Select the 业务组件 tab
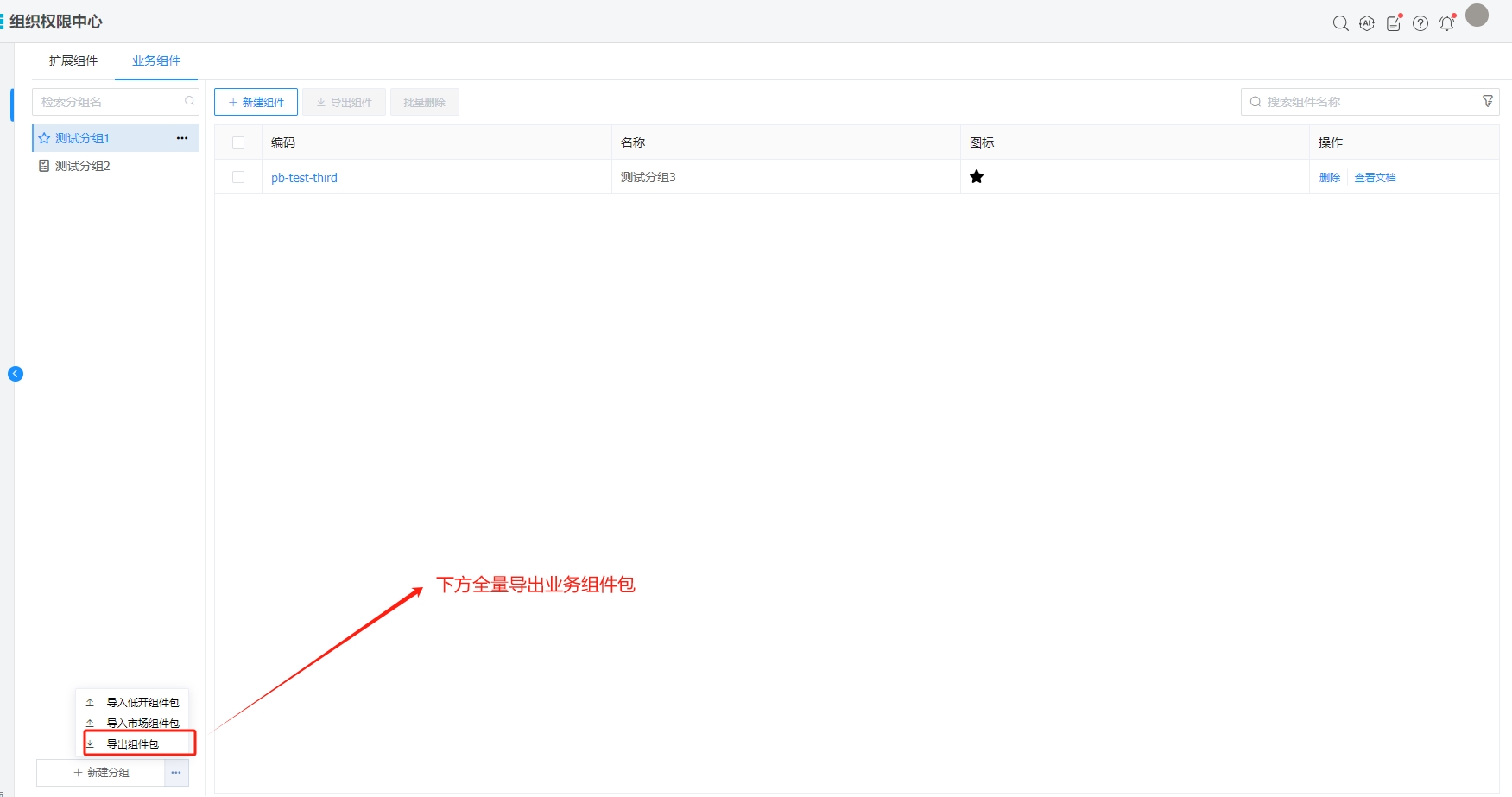The width and height of the screenshot is (1512, 797). [156, 60]
